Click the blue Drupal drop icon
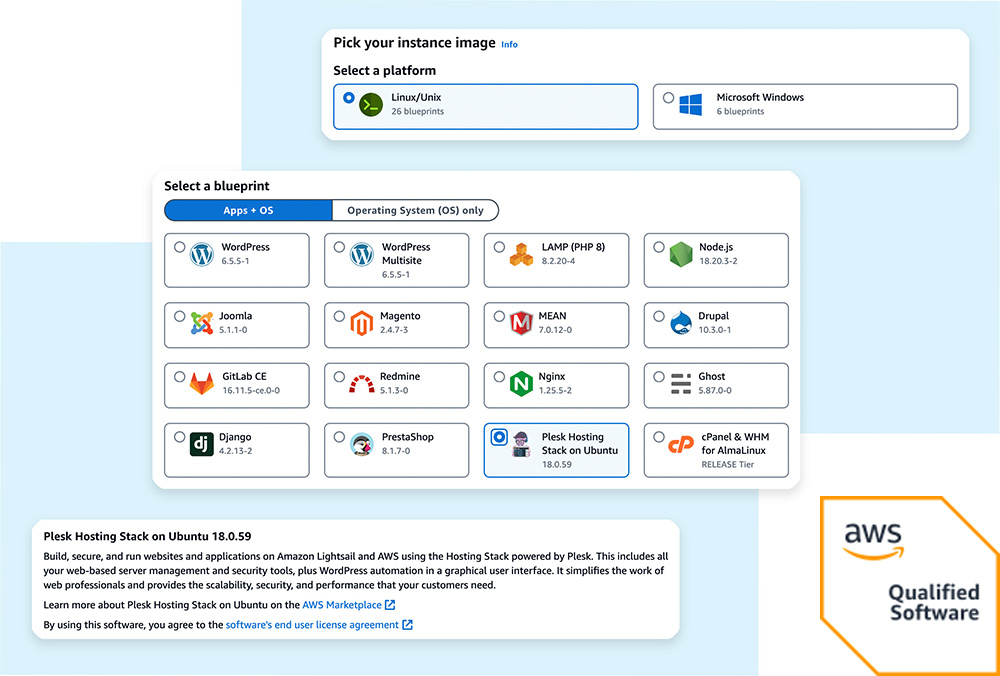The height and width of the screenshot is (676, 1000). pos(681,323)
